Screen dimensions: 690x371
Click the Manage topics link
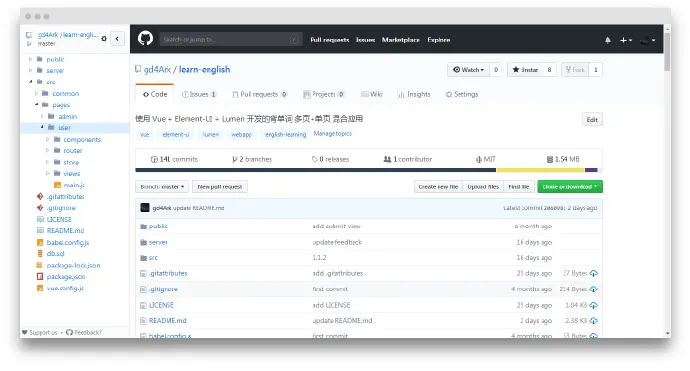333,134
